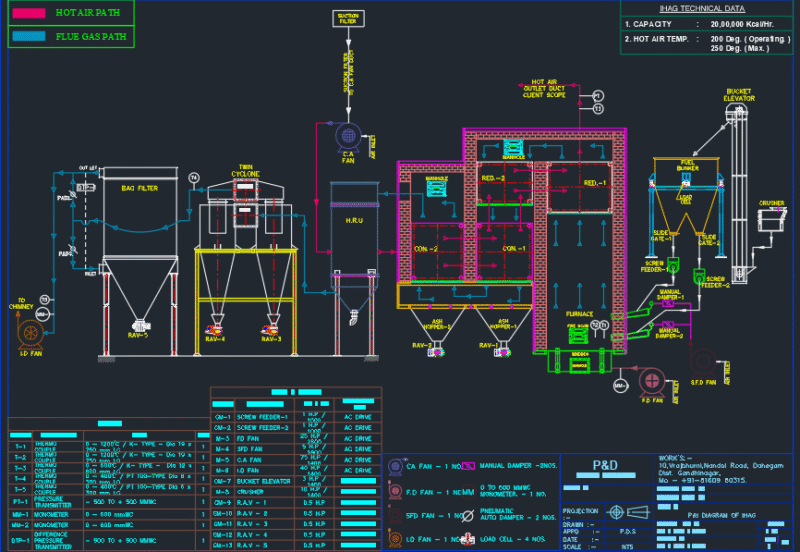
Task: Select the Manual Damper-1 symbol
Action: [668, 304]
